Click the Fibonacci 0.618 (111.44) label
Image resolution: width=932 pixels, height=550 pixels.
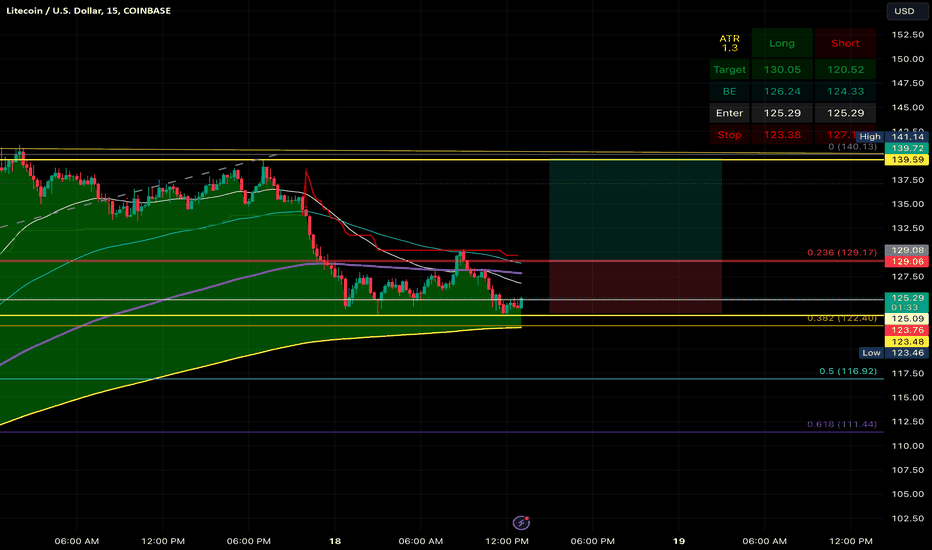pyautogui.click(x=842, y=424)
